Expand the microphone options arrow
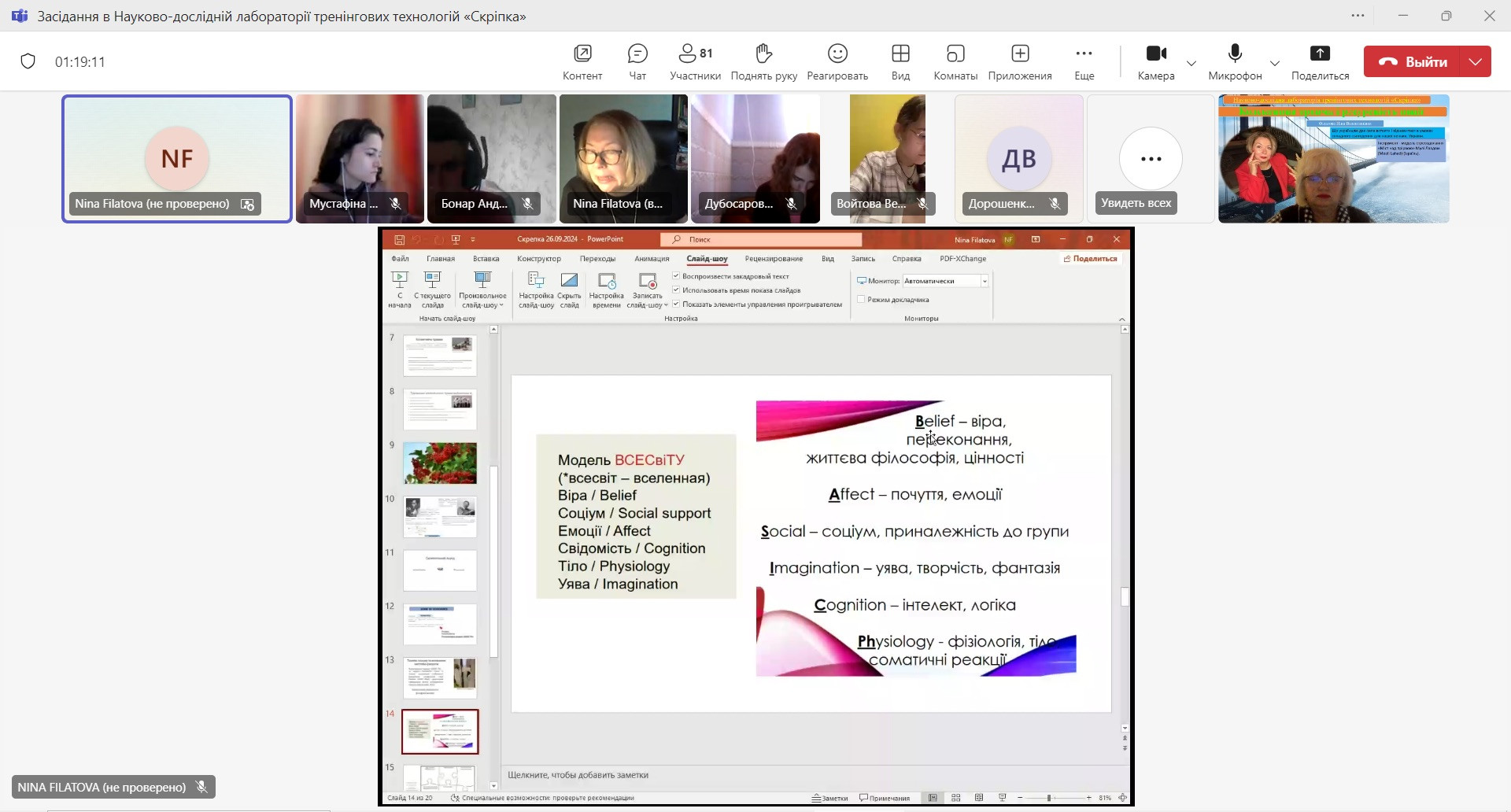The image size is (1511, 812). tap(1275, 63)
